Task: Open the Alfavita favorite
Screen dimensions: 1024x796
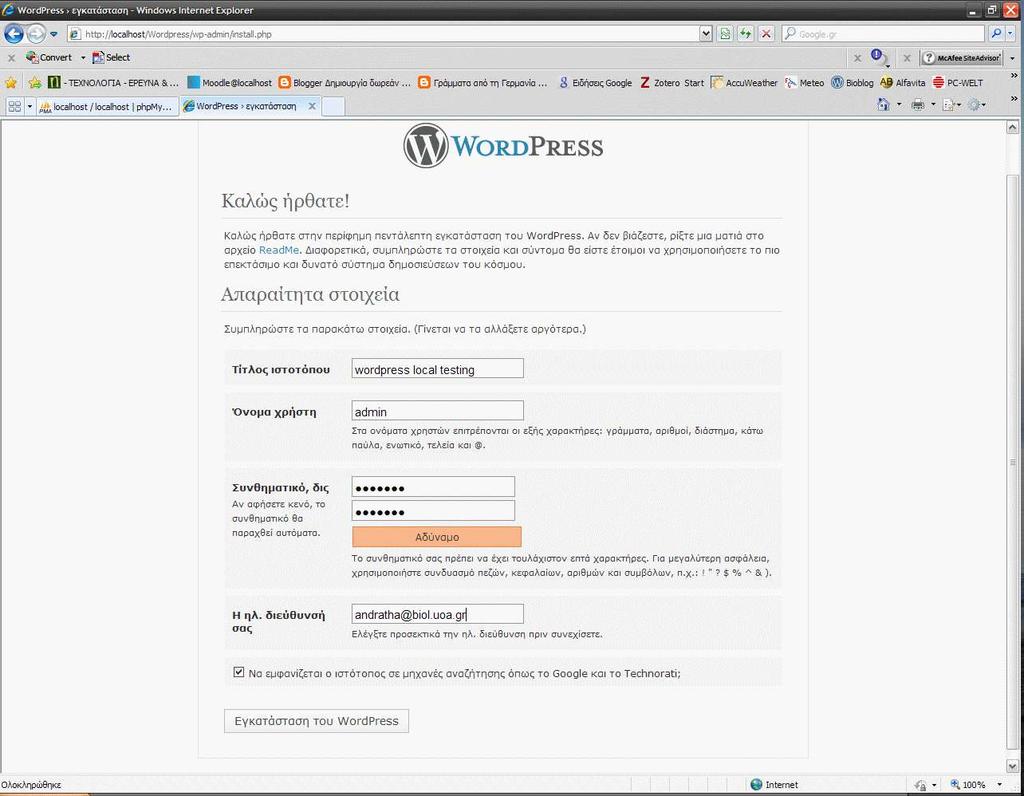Action: click(903, 83)
